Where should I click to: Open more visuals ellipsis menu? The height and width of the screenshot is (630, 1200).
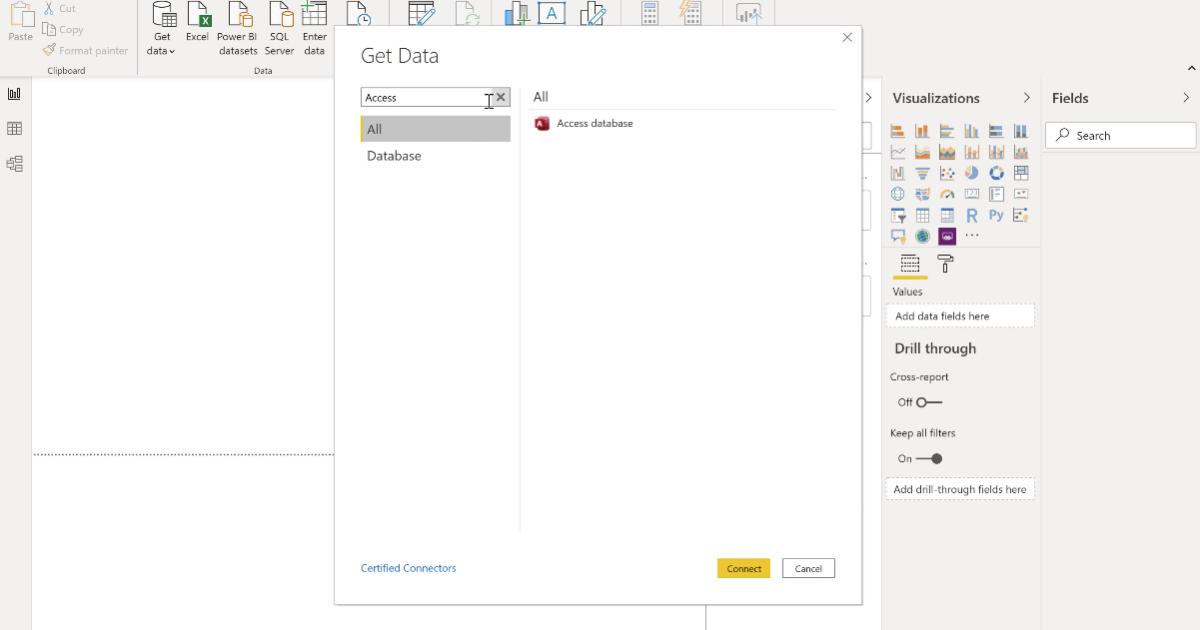coord(971,236)
